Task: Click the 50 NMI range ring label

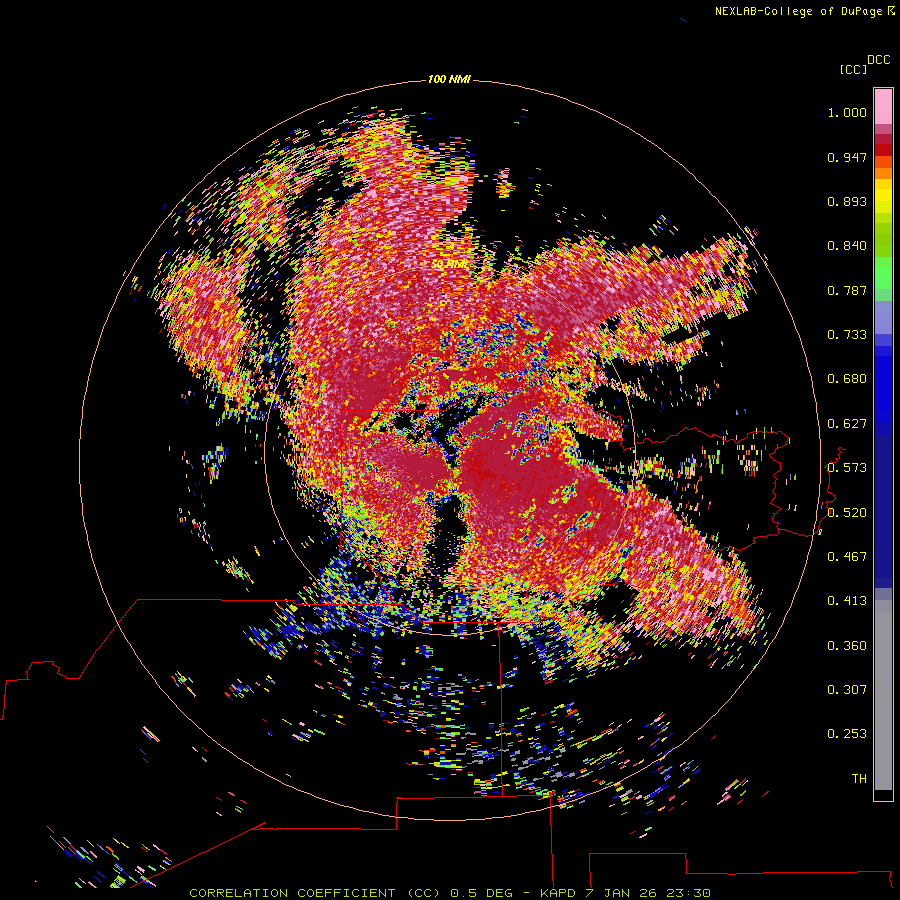Action: (x=449, y=264)
